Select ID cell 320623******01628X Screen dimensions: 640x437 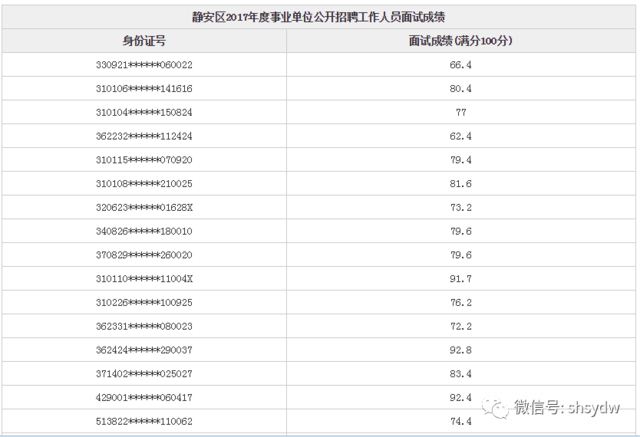144,207
